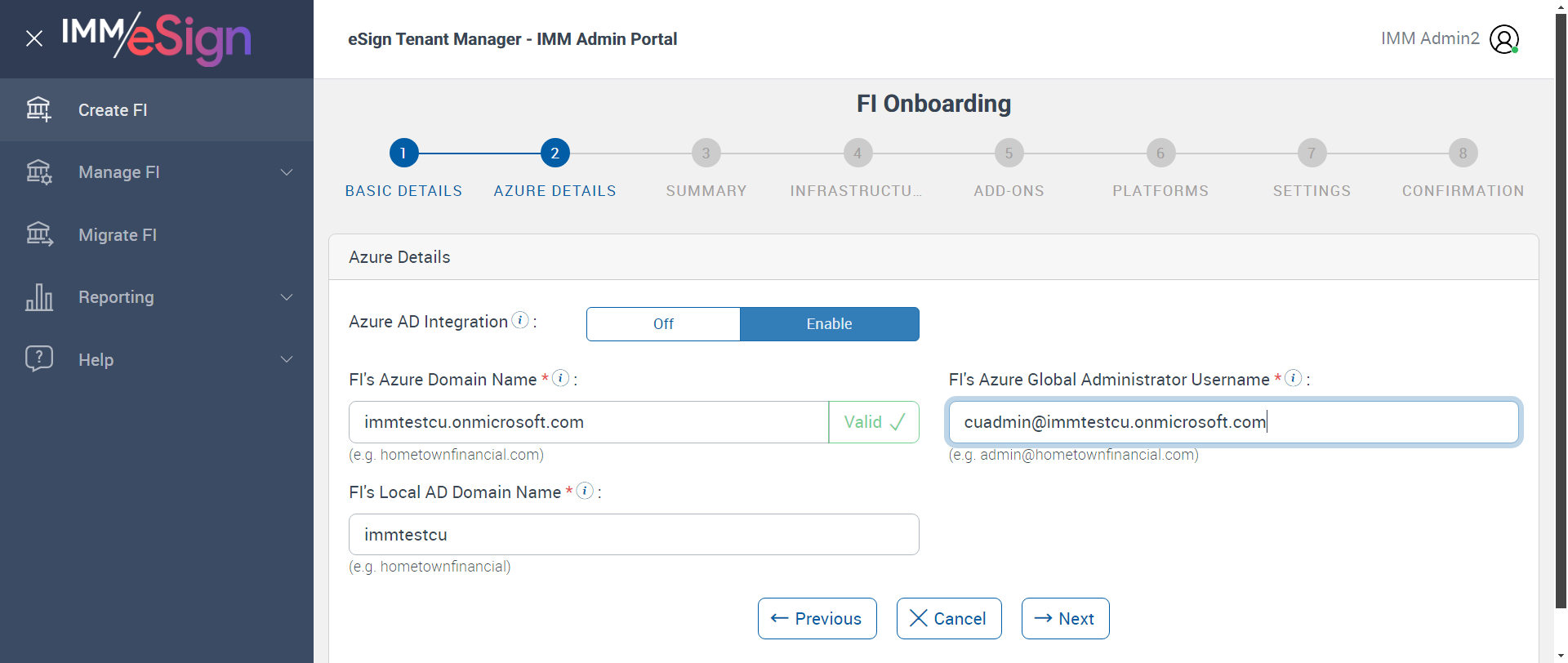Screen dimensions: 1568x663
Task: Close the sidebar with the X icon
Action: point(34,38)
